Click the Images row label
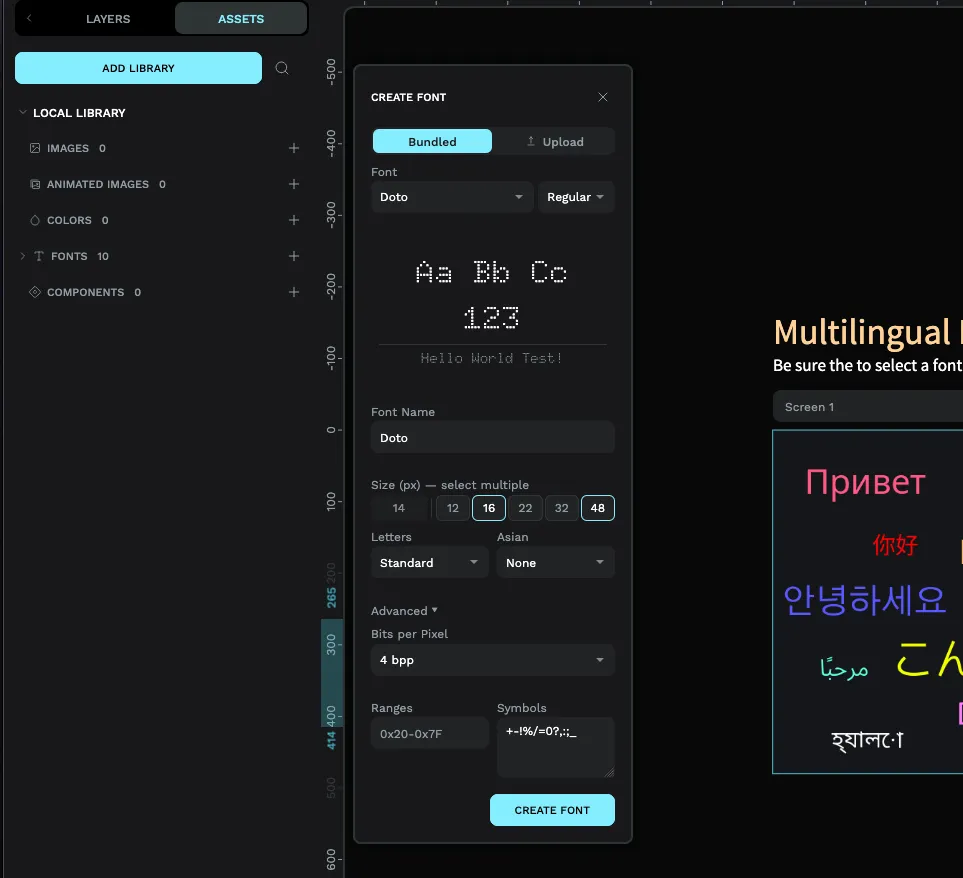This screenshot has height=878, width=963. [x=68, y=148]
